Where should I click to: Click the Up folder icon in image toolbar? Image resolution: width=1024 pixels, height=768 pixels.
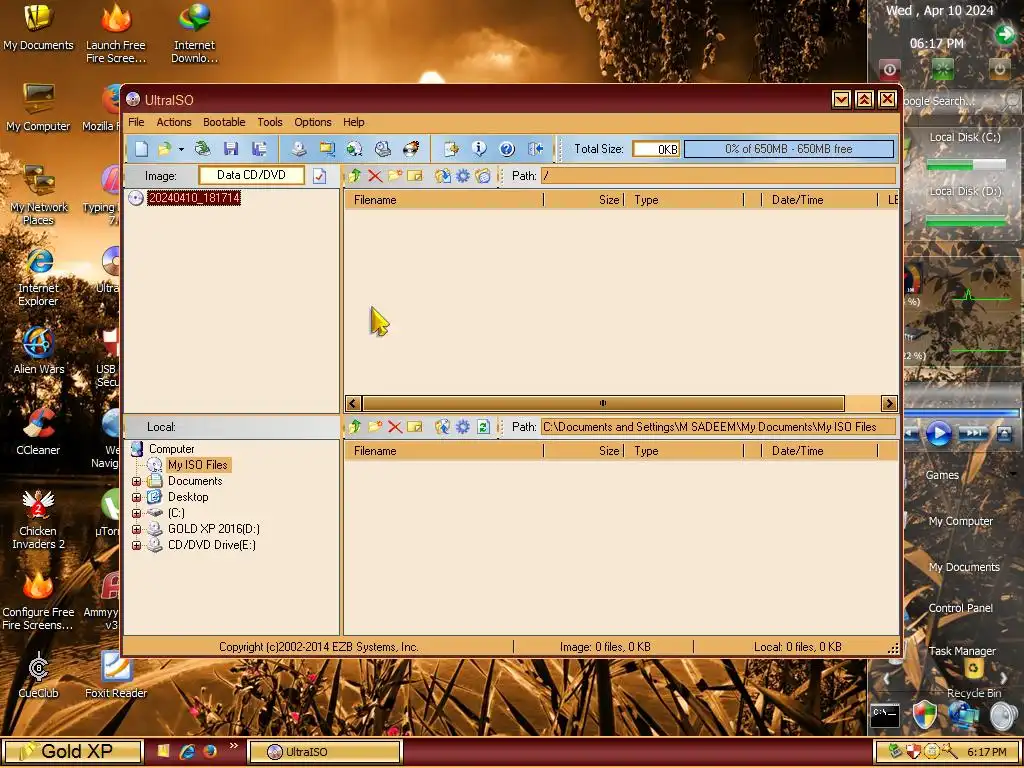[355, 176]
